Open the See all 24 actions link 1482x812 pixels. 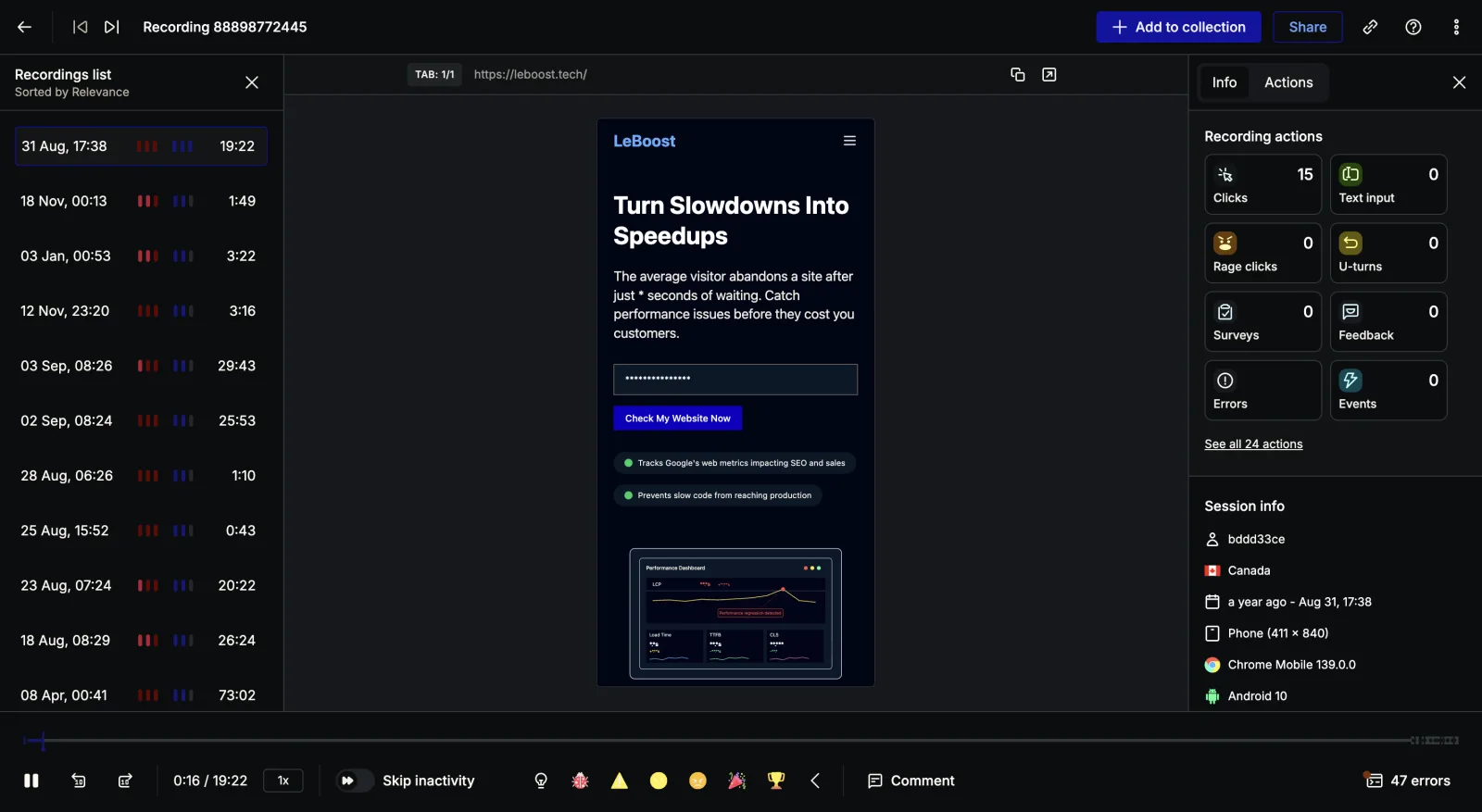1253,444
